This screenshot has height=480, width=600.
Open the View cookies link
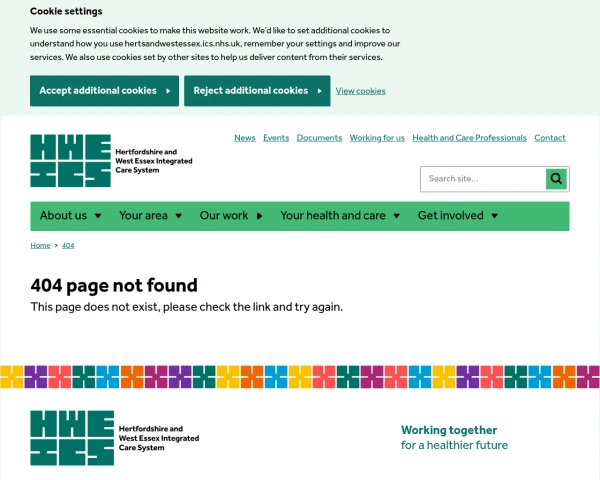point(360,91)
